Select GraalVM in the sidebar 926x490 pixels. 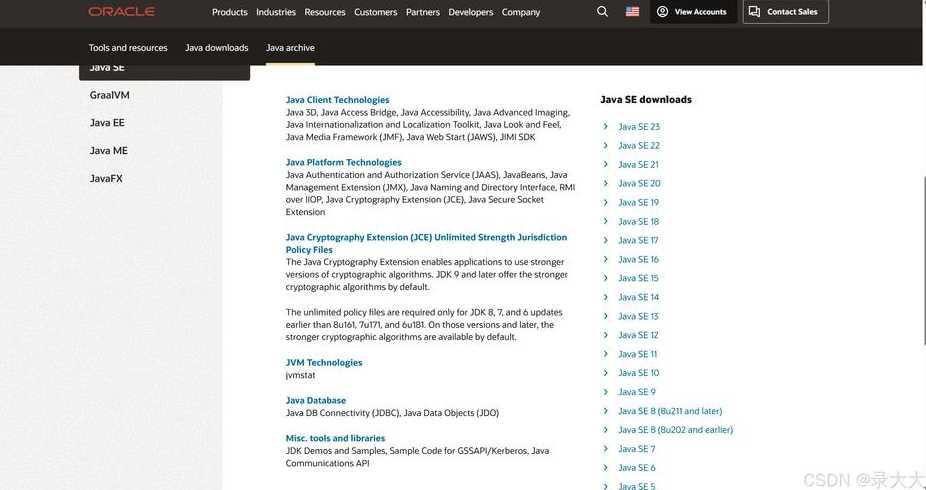pos(109,95)
